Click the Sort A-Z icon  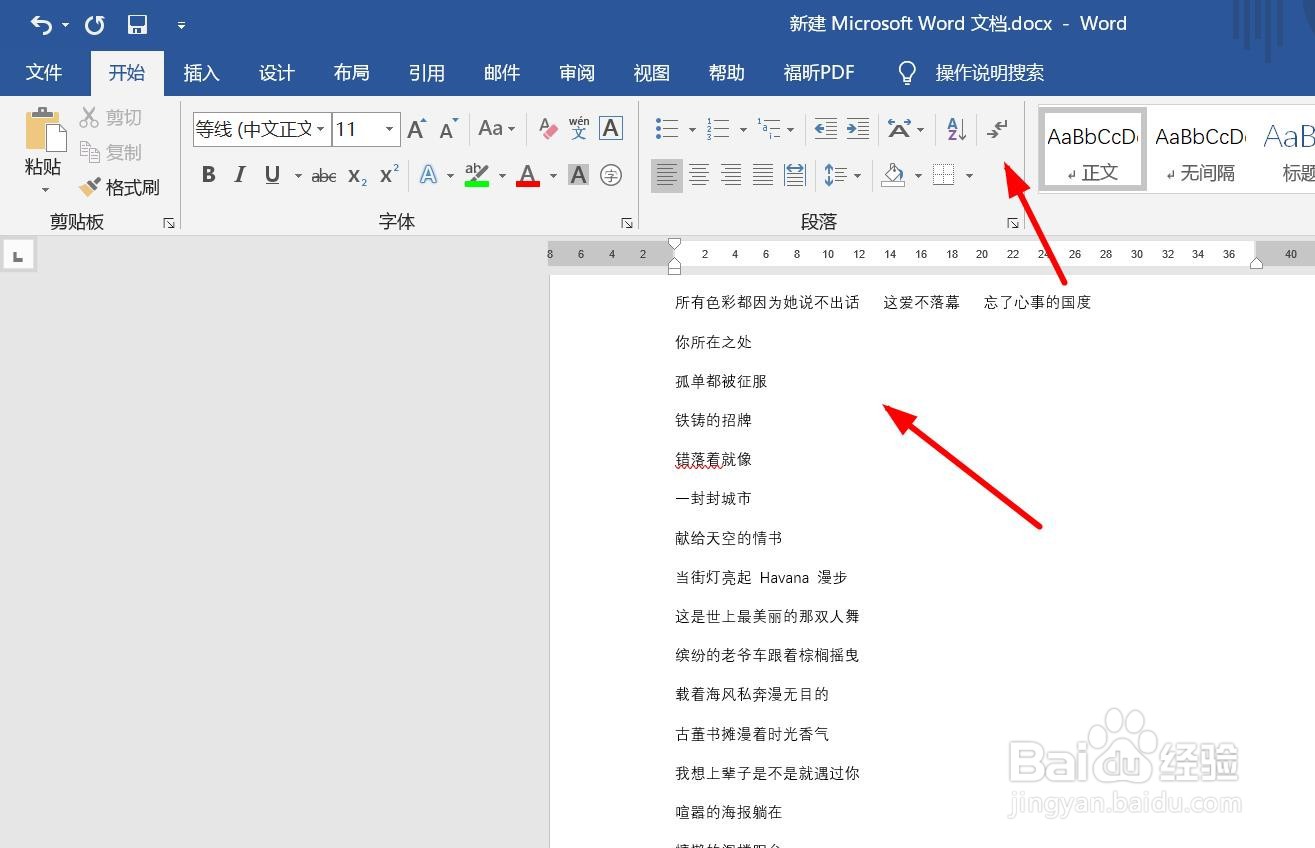coord(956,128)
